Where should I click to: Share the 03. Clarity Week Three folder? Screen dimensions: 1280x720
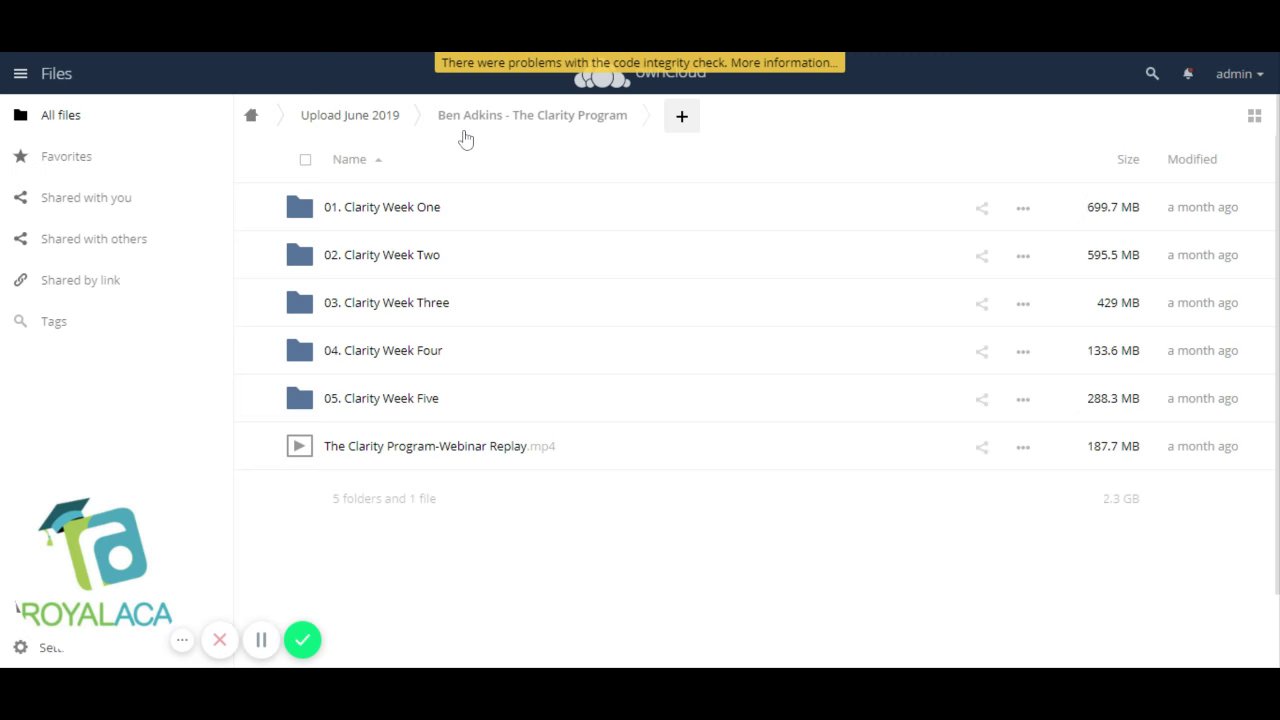[982, 304]
